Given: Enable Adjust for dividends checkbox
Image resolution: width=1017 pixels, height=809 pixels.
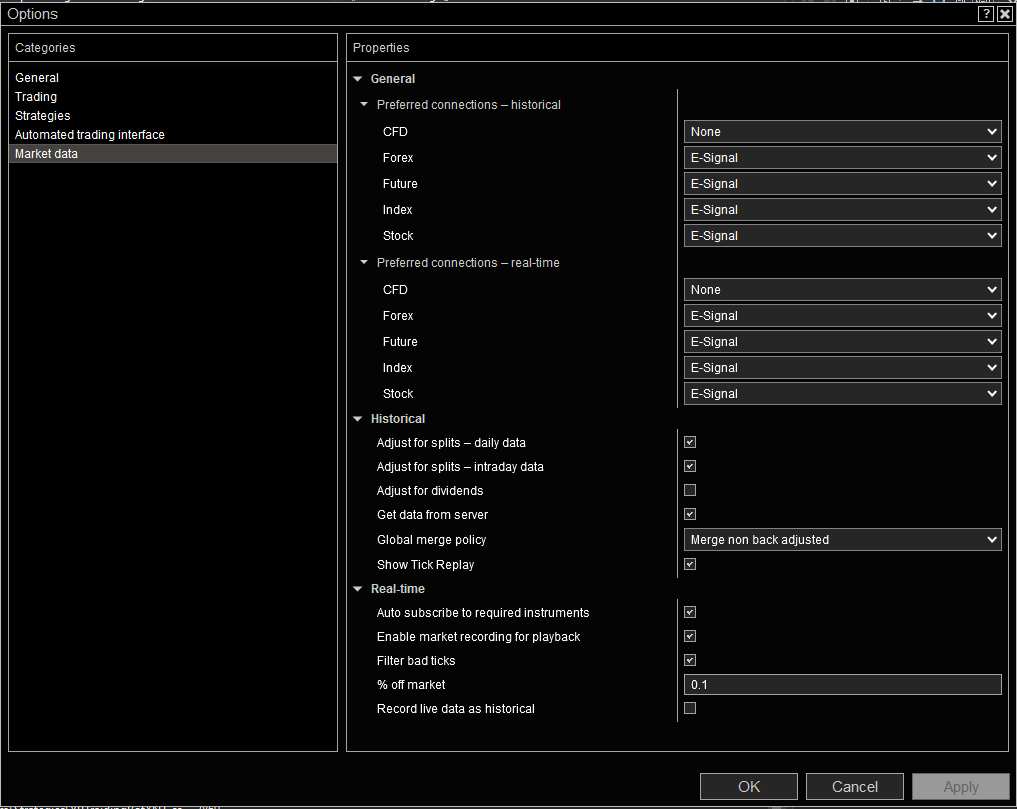Looking at the screenshot, I should (690, 490).
